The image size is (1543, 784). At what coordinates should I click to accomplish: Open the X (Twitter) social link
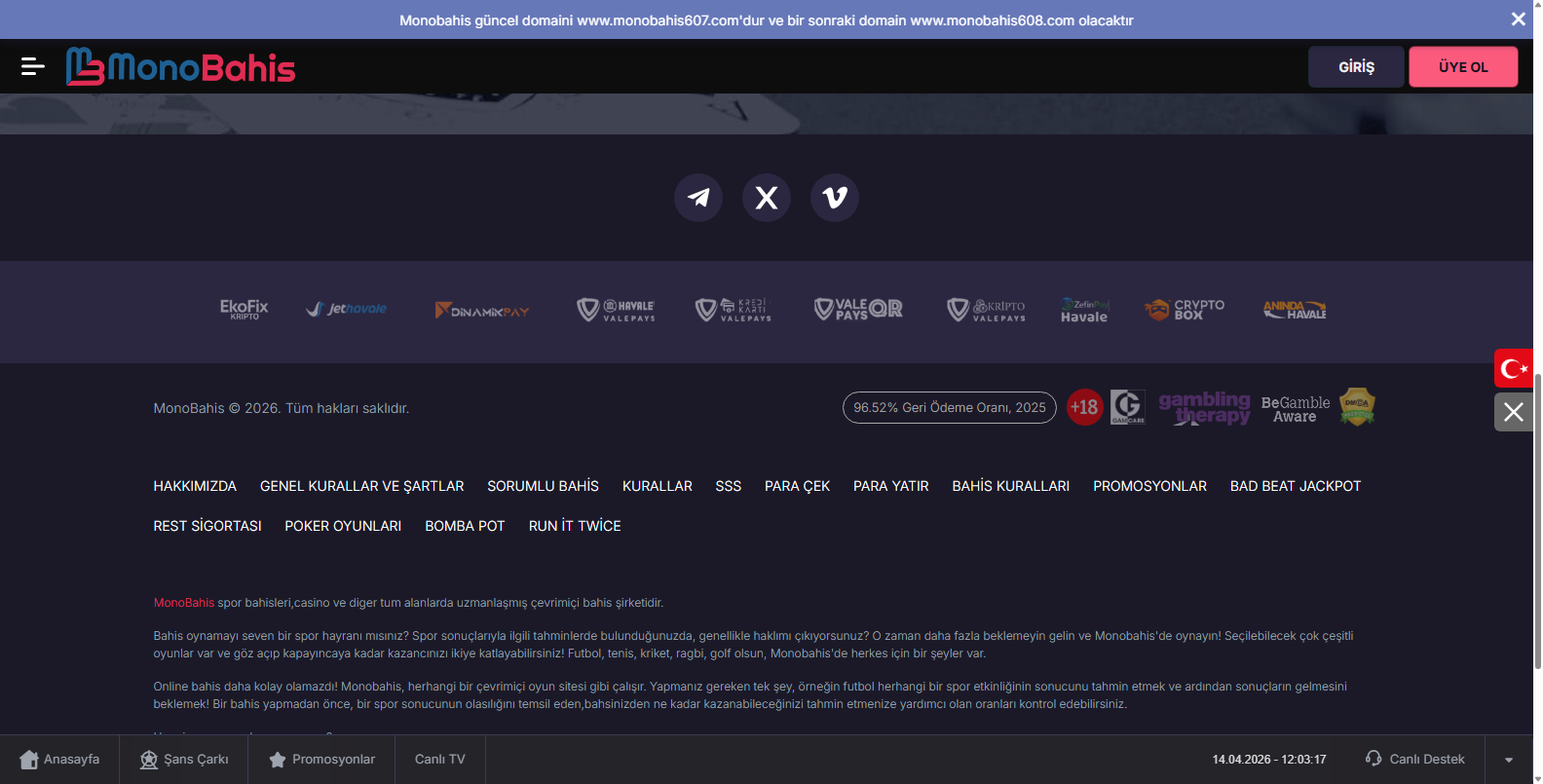tap(767, 198)
